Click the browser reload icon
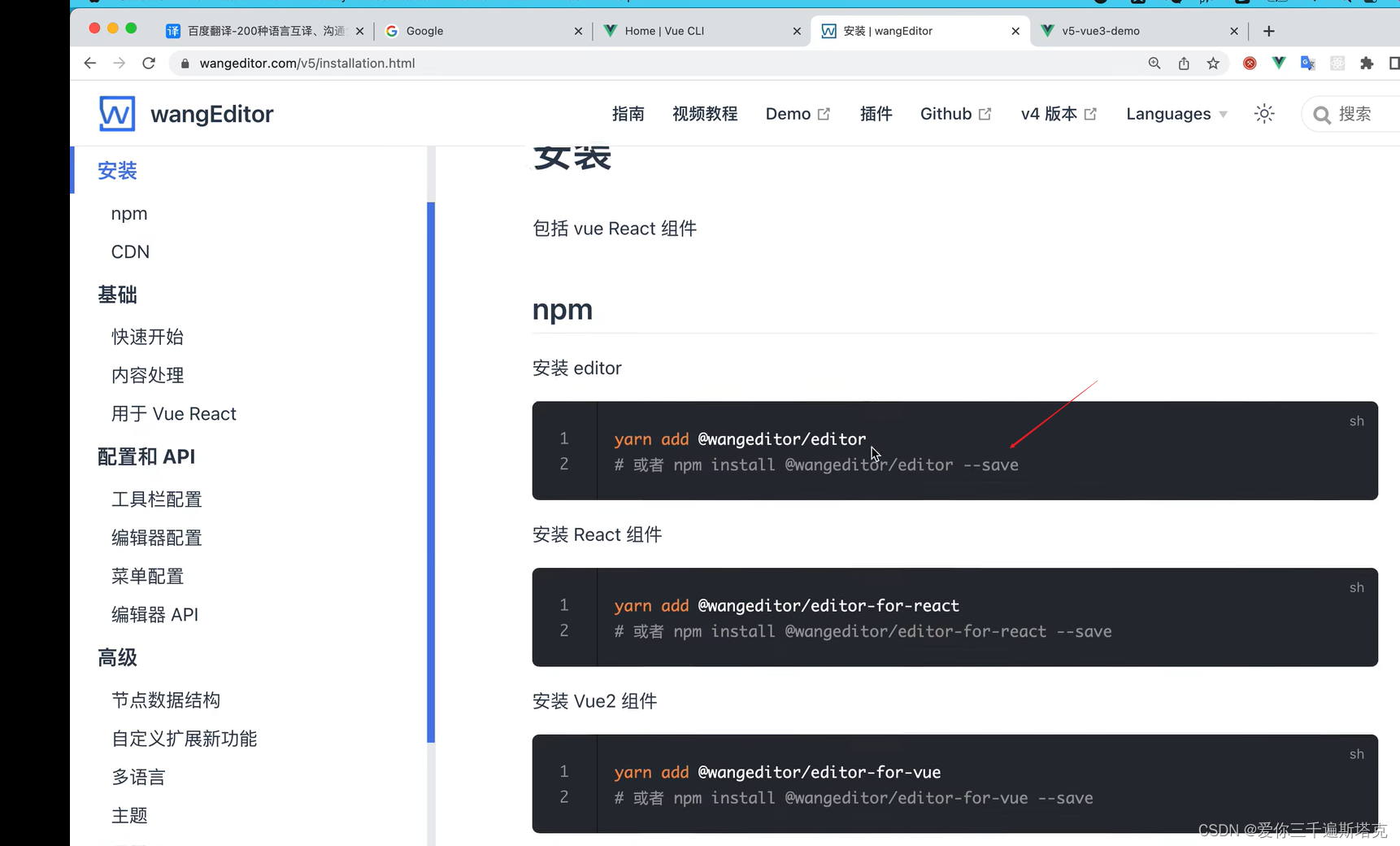Viewport: 1400px width, 846px height. point(148,63)
